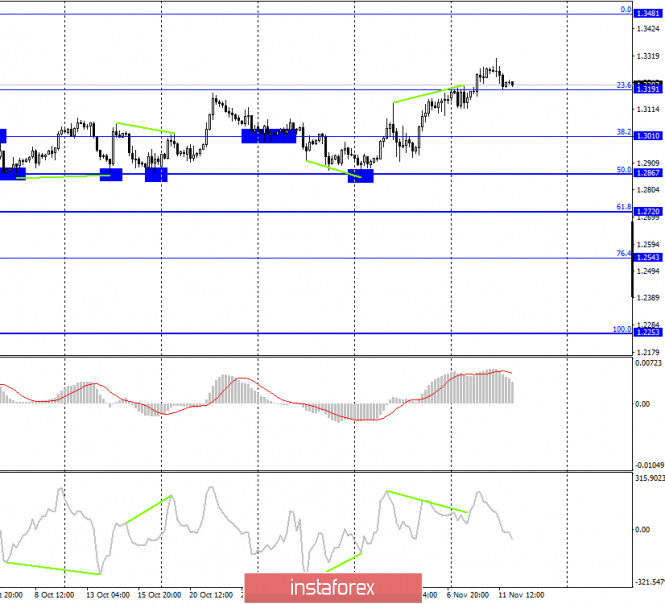Select the wide blue rectangle on the 38.2 level

tap(269, 136)
